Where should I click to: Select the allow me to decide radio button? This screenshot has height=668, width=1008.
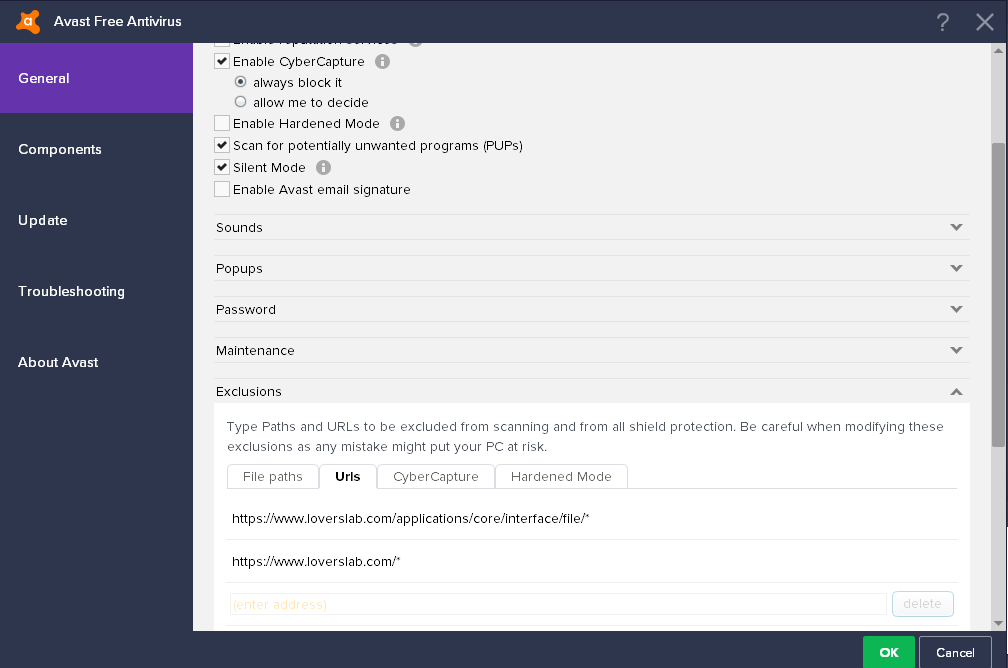tap(240, 102)
